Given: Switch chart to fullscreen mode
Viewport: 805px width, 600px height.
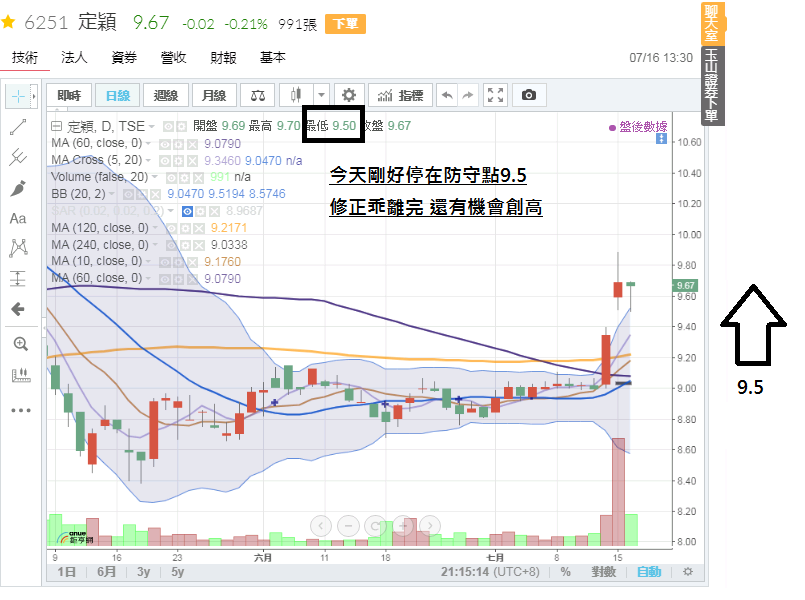Looking at the screenshot, I should [495, 95].
